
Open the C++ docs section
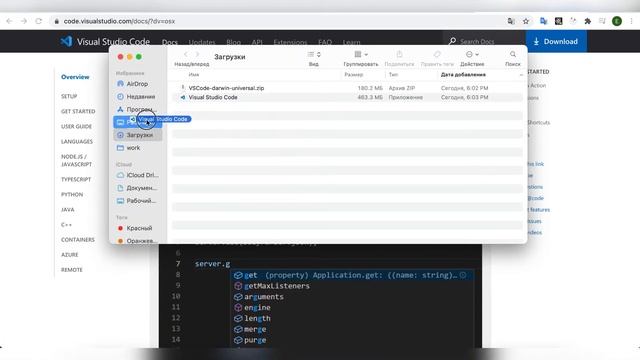66,225
